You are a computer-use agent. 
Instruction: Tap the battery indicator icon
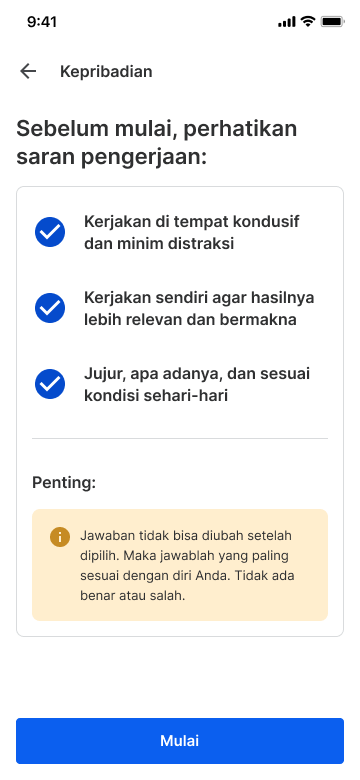(332, 21)
